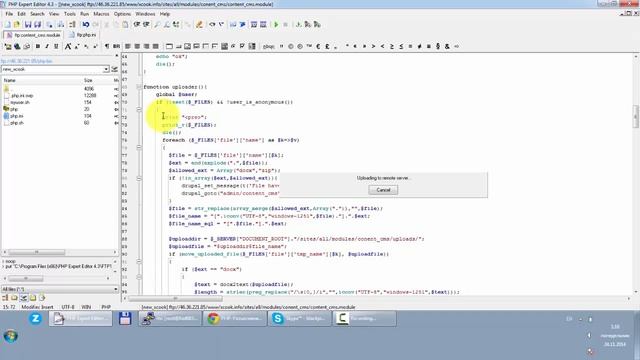
Task: Switch to the content_cms.module tab
Action: coord(33,35)
